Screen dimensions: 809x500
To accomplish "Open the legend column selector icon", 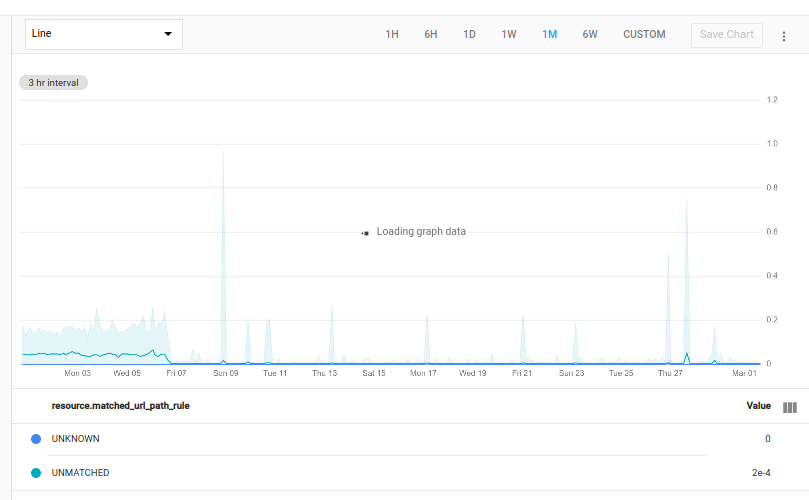I will coord(789,407).
